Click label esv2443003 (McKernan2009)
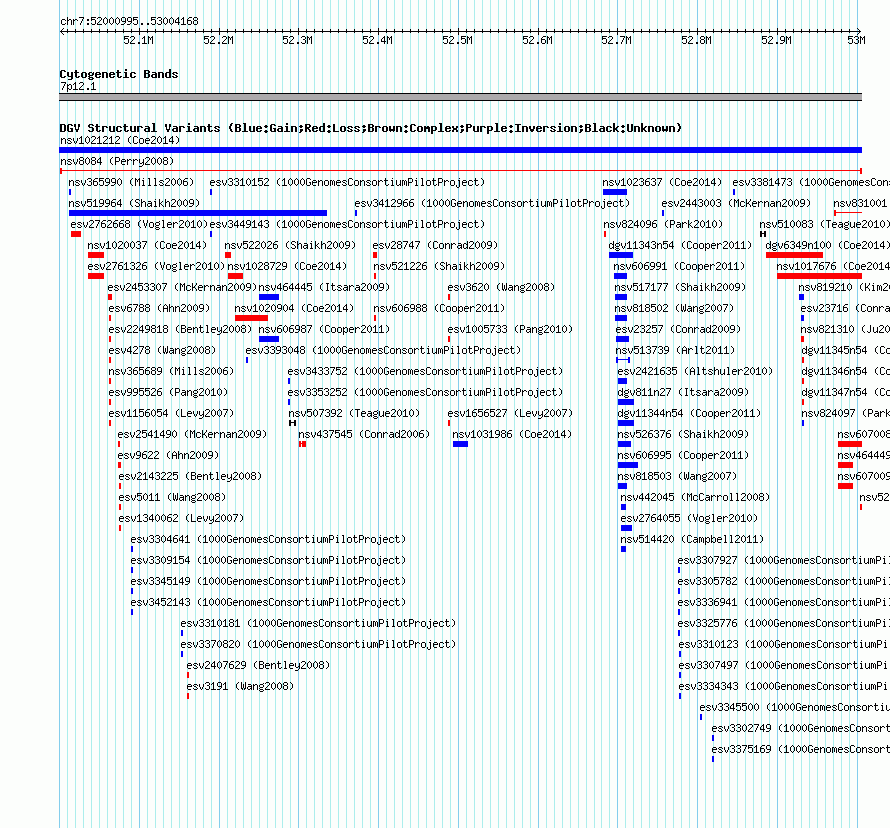The width and height of the screenshot is (890, 828). [x=736, y=203]
